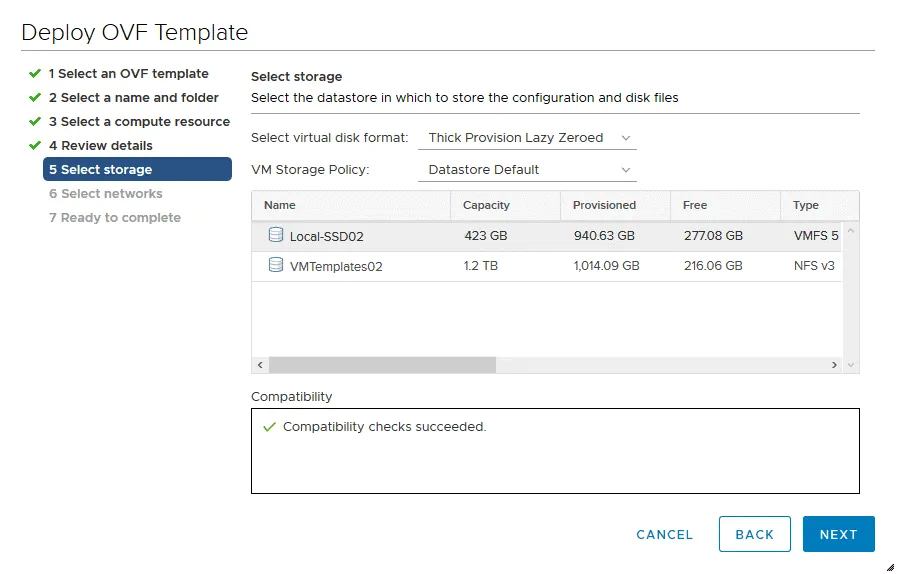
Task: Expand the VM Storage Policy dropdown
Action: click(527, 170)
